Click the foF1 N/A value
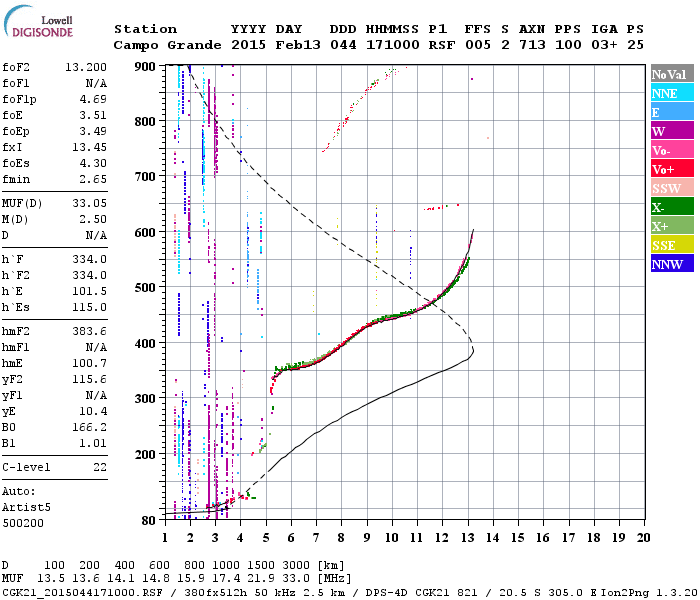This screenshot has height=600, width=700. tap(96, 83)
